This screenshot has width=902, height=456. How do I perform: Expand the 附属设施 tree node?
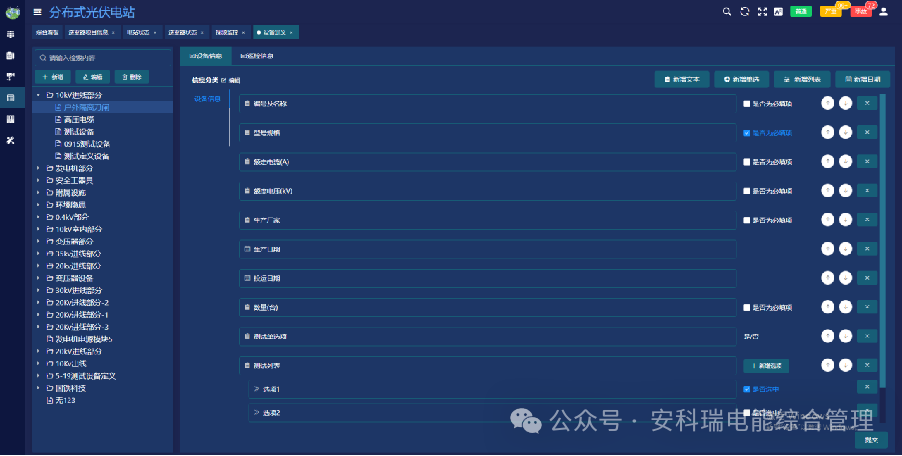[x=39, y=193]
